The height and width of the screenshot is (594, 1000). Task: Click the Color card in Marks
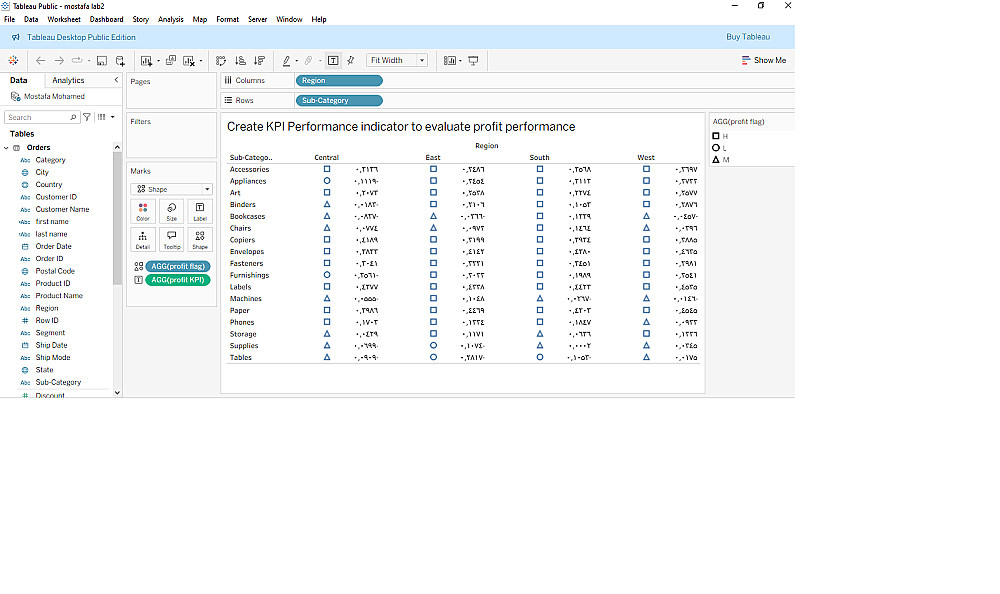(x=143, y=211)
